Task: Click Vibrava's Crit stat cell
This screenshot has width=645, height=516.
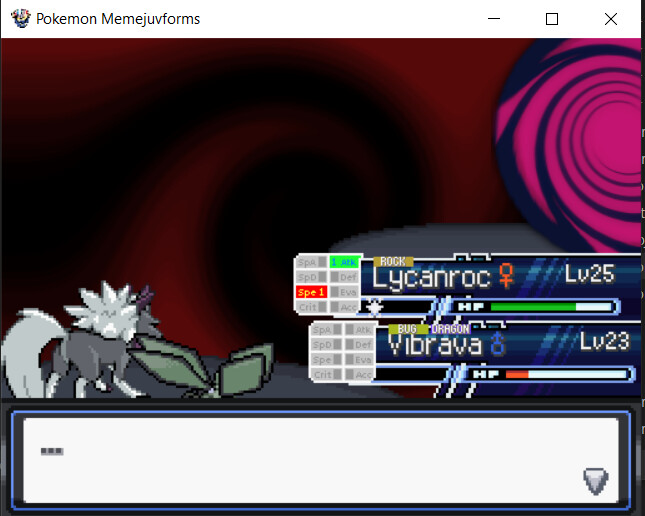Action: click(x=327, y=374)
